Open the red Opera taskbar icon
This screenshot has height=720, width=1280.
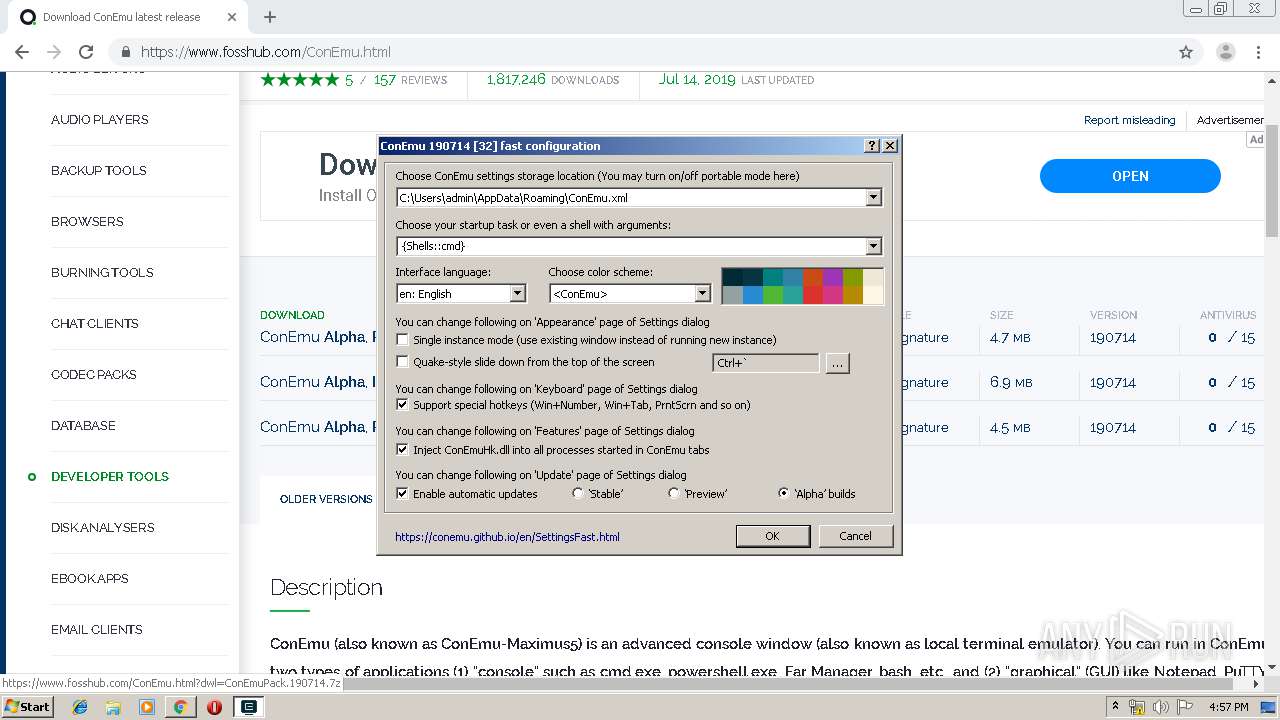click(214, 707)
